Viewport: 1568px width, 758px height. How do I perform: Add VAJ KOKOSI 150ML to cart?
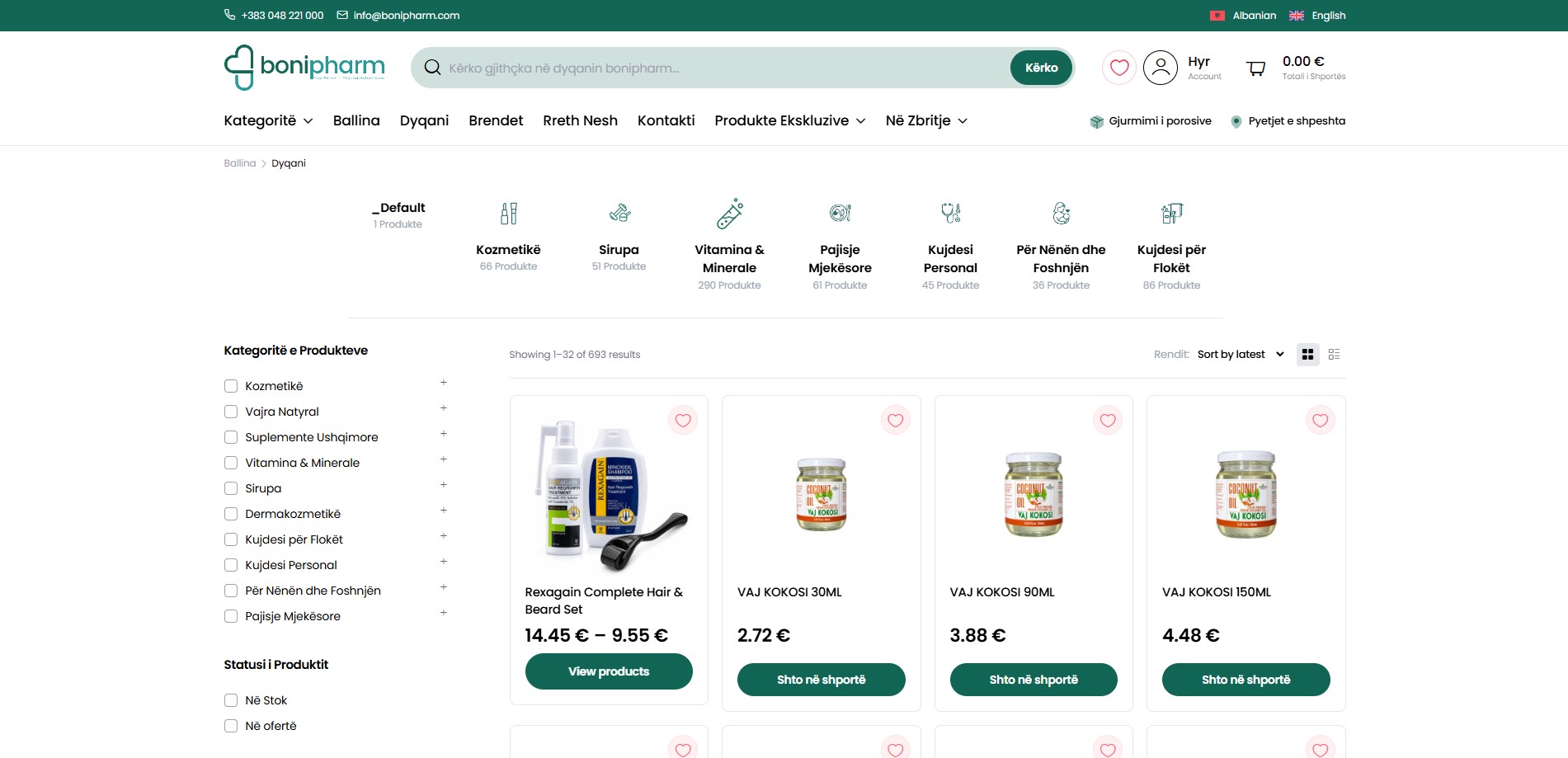[1245, 680]
